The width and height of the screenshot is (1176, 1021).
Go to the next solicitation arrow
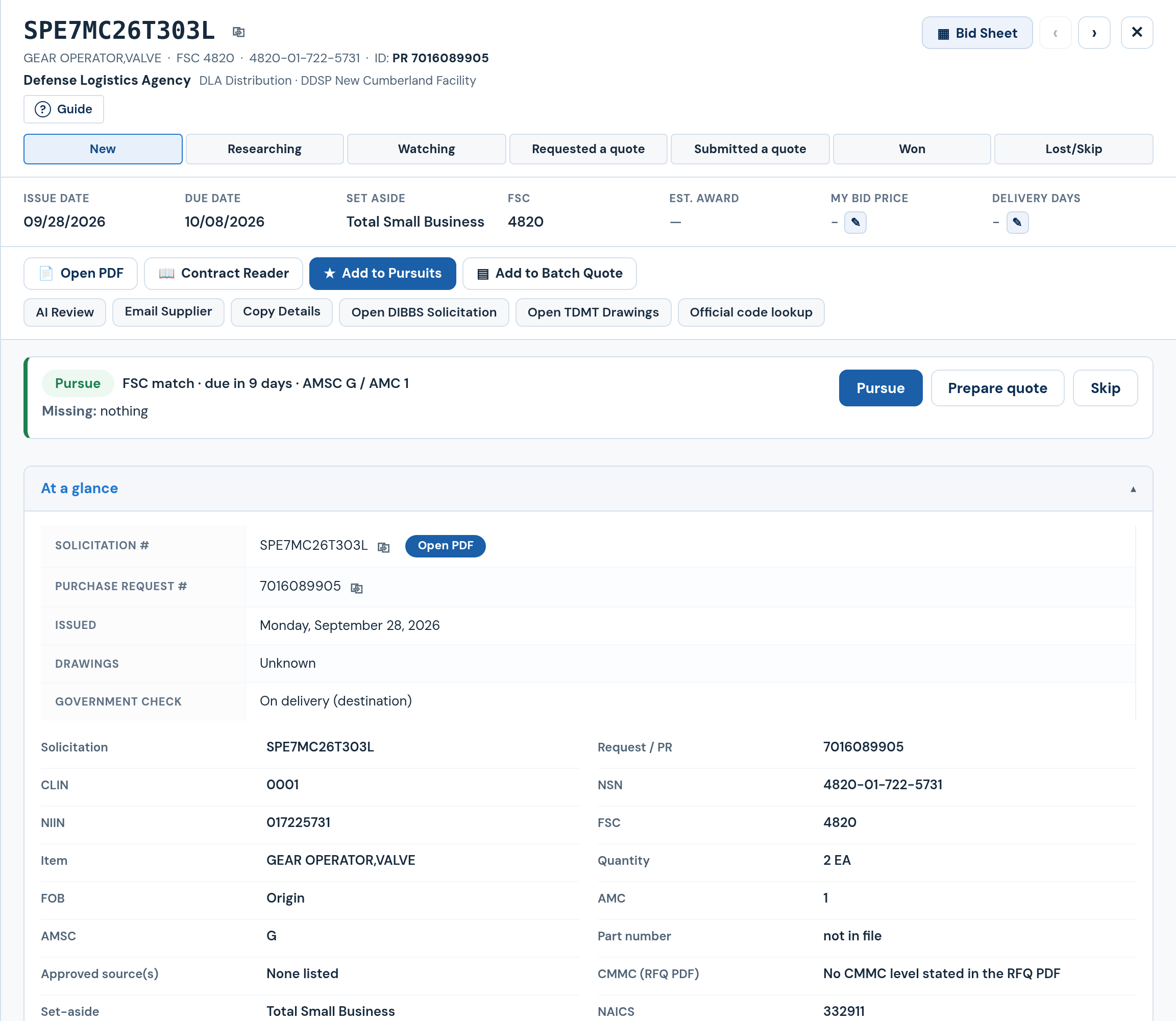[x=1093, y=33]
